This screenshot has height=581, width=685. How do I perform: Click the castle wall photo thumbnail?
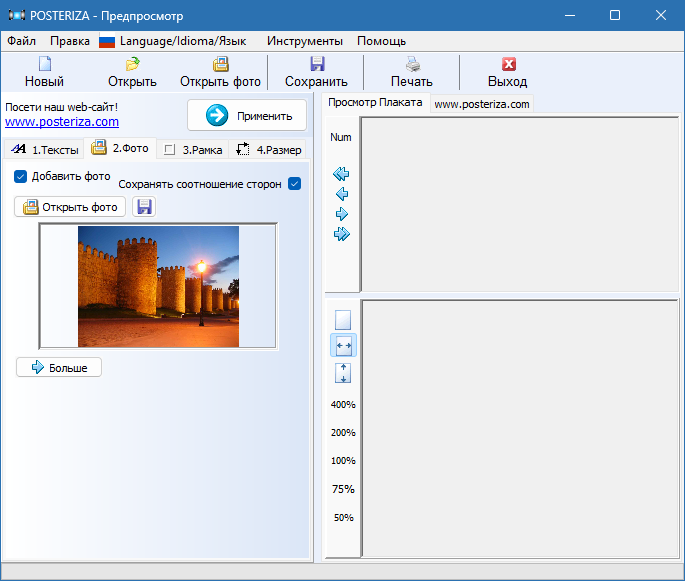coord(158,287)
